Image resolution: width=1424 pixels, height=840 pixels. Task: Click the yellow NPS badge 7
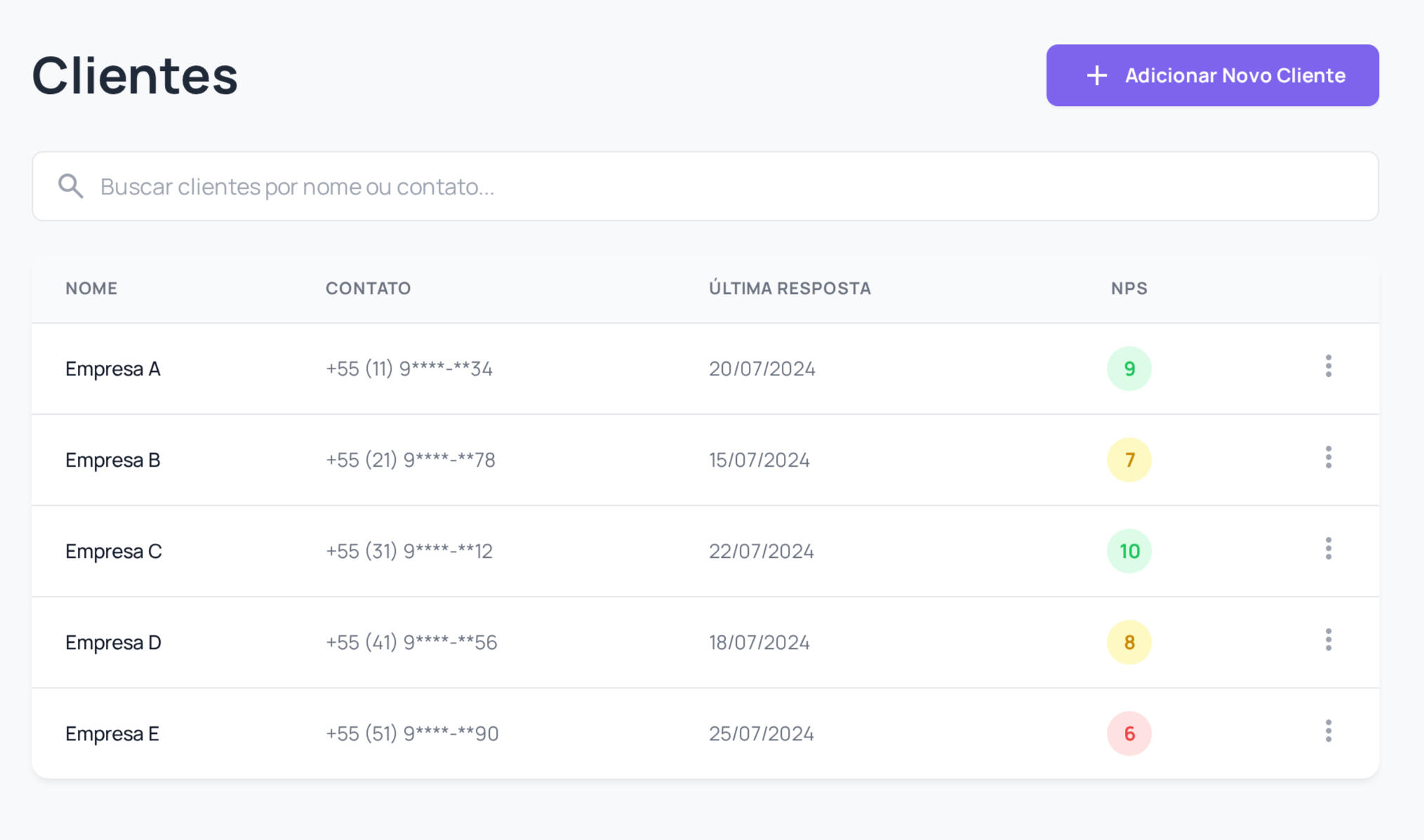tap(1129, 460)
